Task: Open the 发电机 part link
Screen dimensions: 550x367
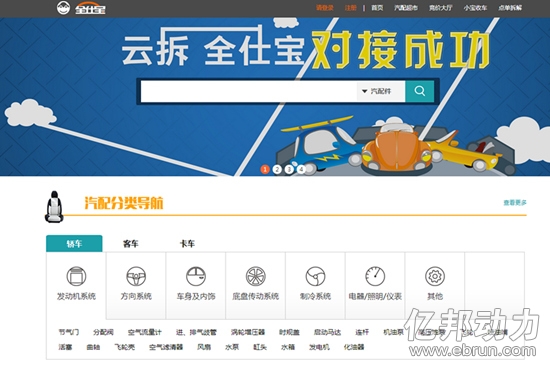Action: click(319, 347)
